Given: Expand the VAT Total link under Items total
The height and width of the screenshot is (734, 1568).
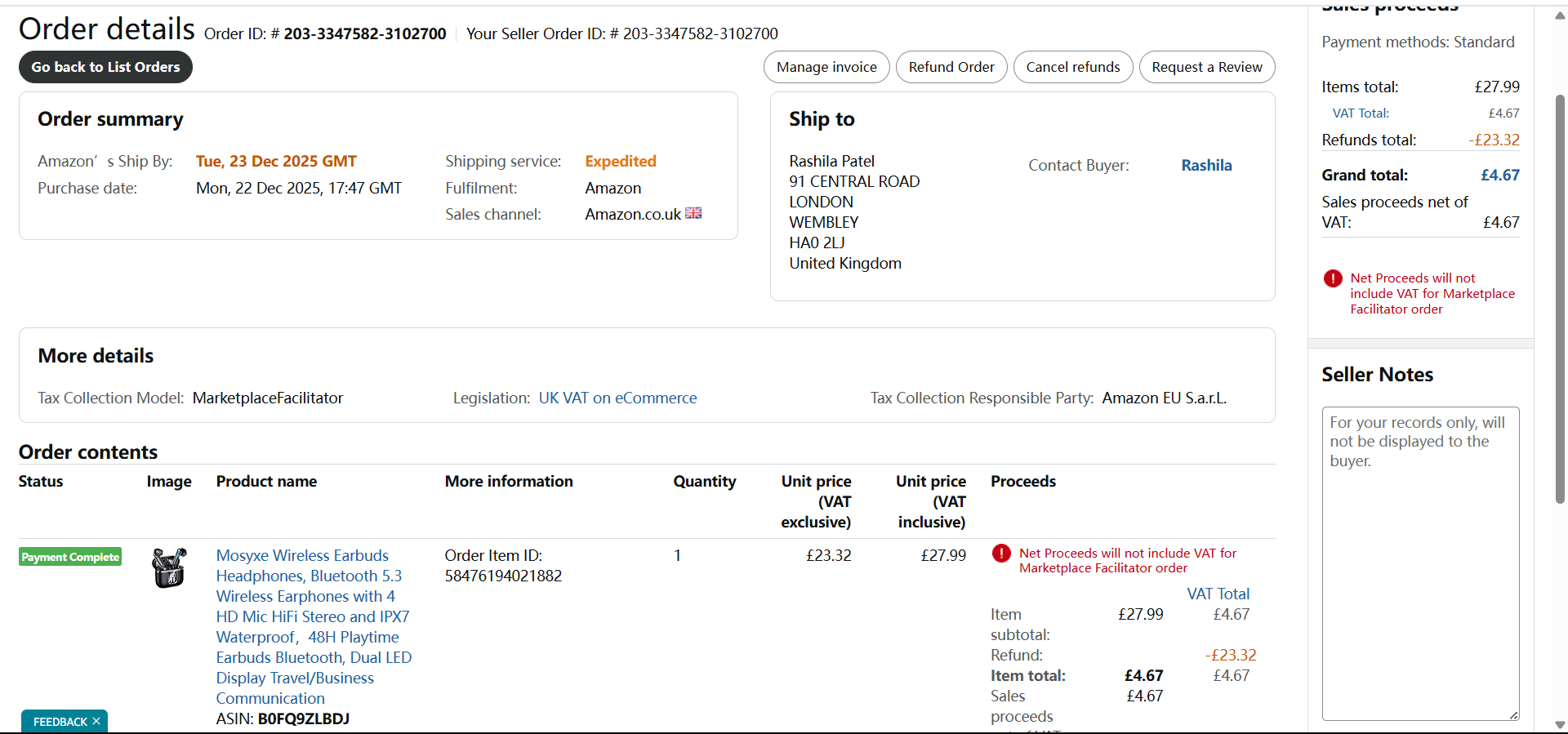Looking at the screenshot, I should click(1361, 113).
